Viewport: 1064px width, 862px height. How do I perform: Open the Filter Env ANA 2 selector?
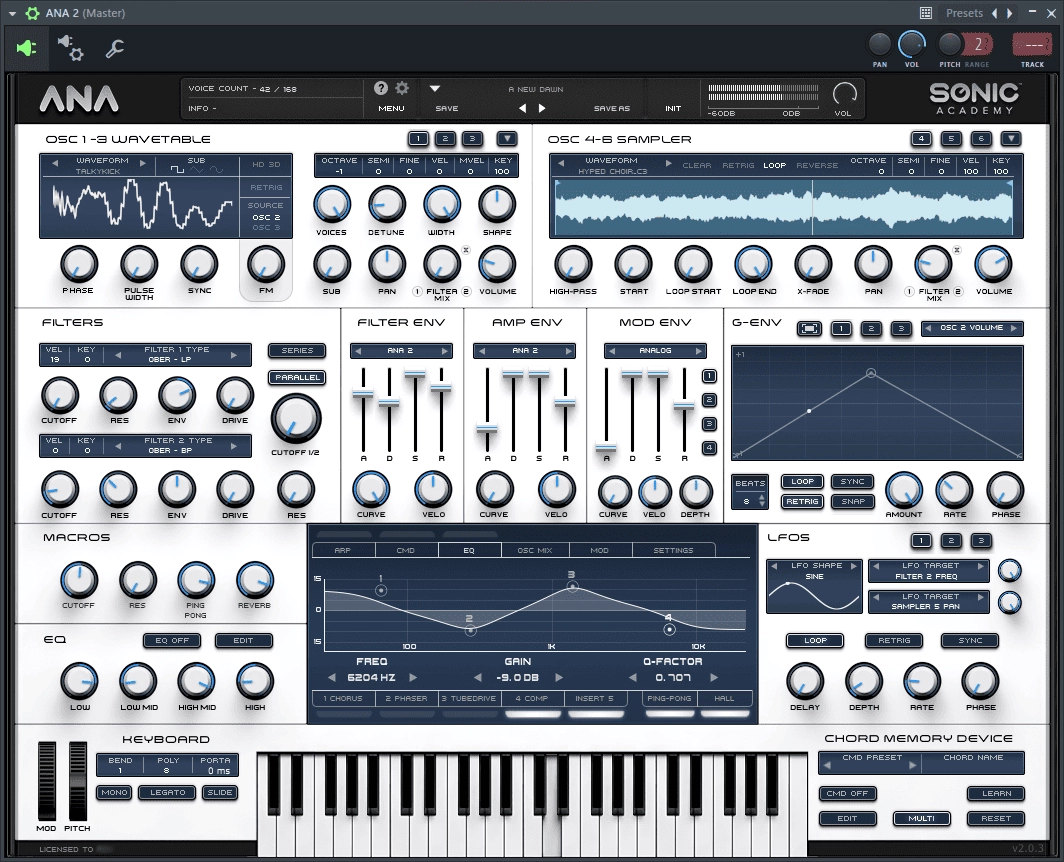tap(400, 351)
